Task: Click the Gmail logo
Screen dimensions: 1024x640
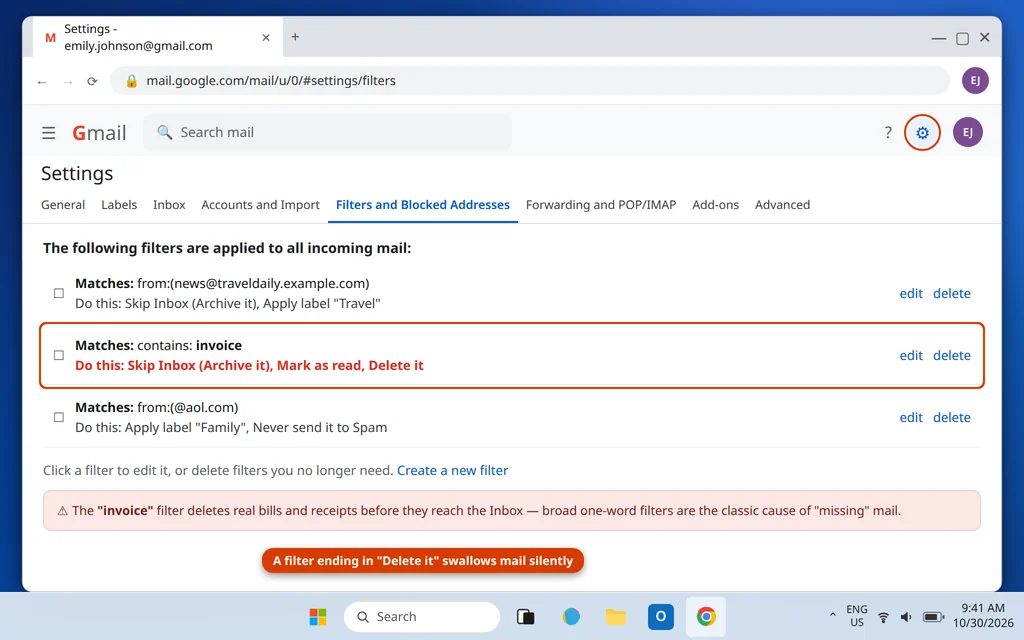Action: pyautogui.click(x=99, y=133)
